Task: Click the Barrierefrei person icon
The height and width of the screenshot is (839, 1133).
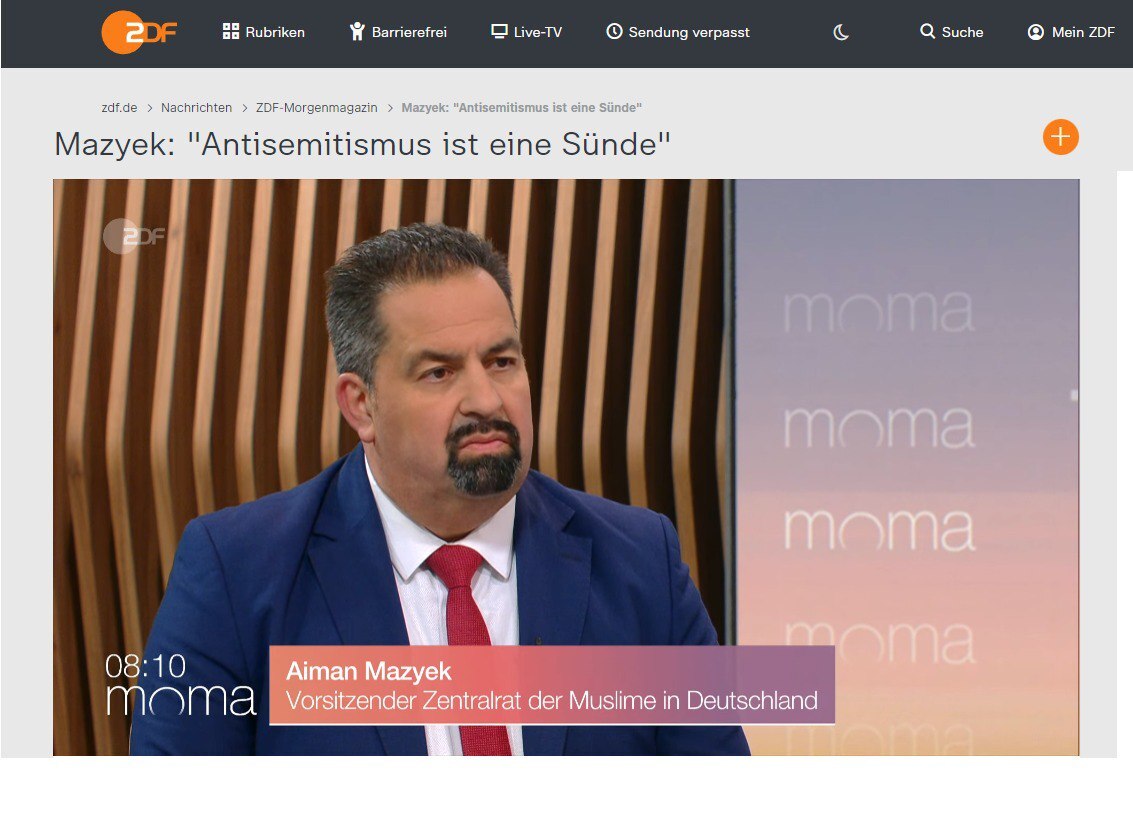Action: 357,31
